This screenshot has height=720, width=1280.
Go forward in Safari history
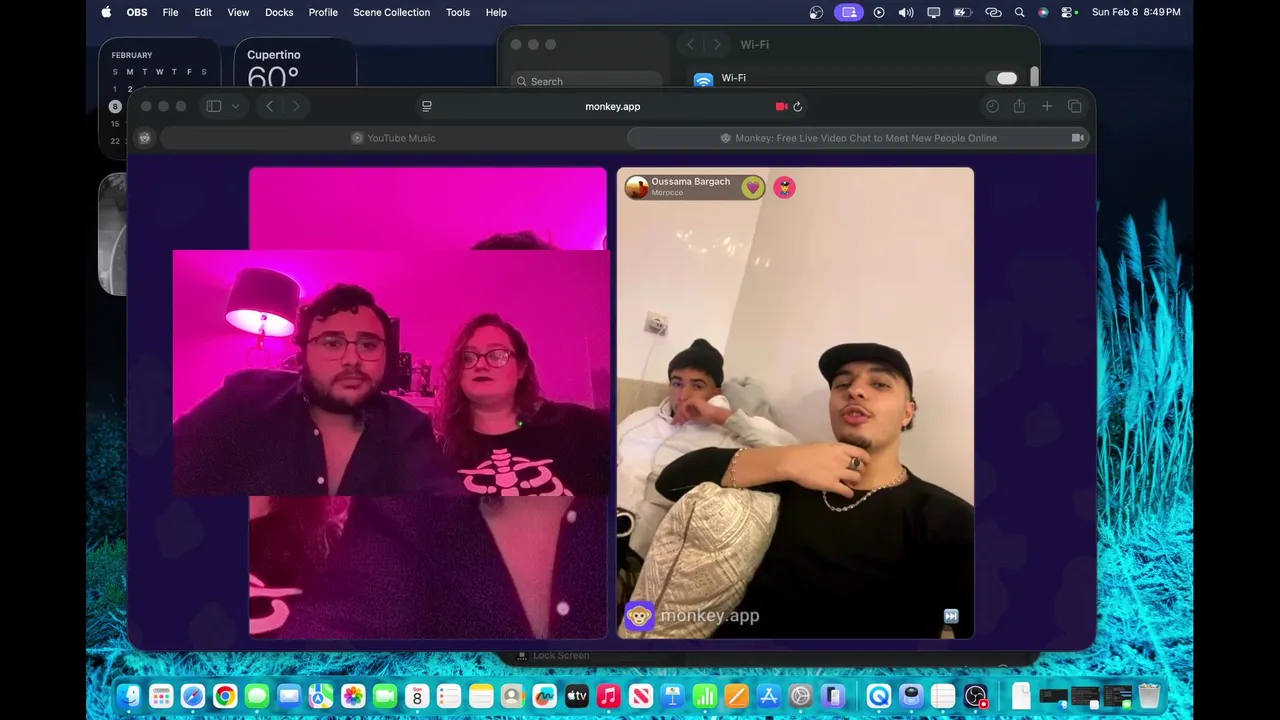(x=296, y=106)
